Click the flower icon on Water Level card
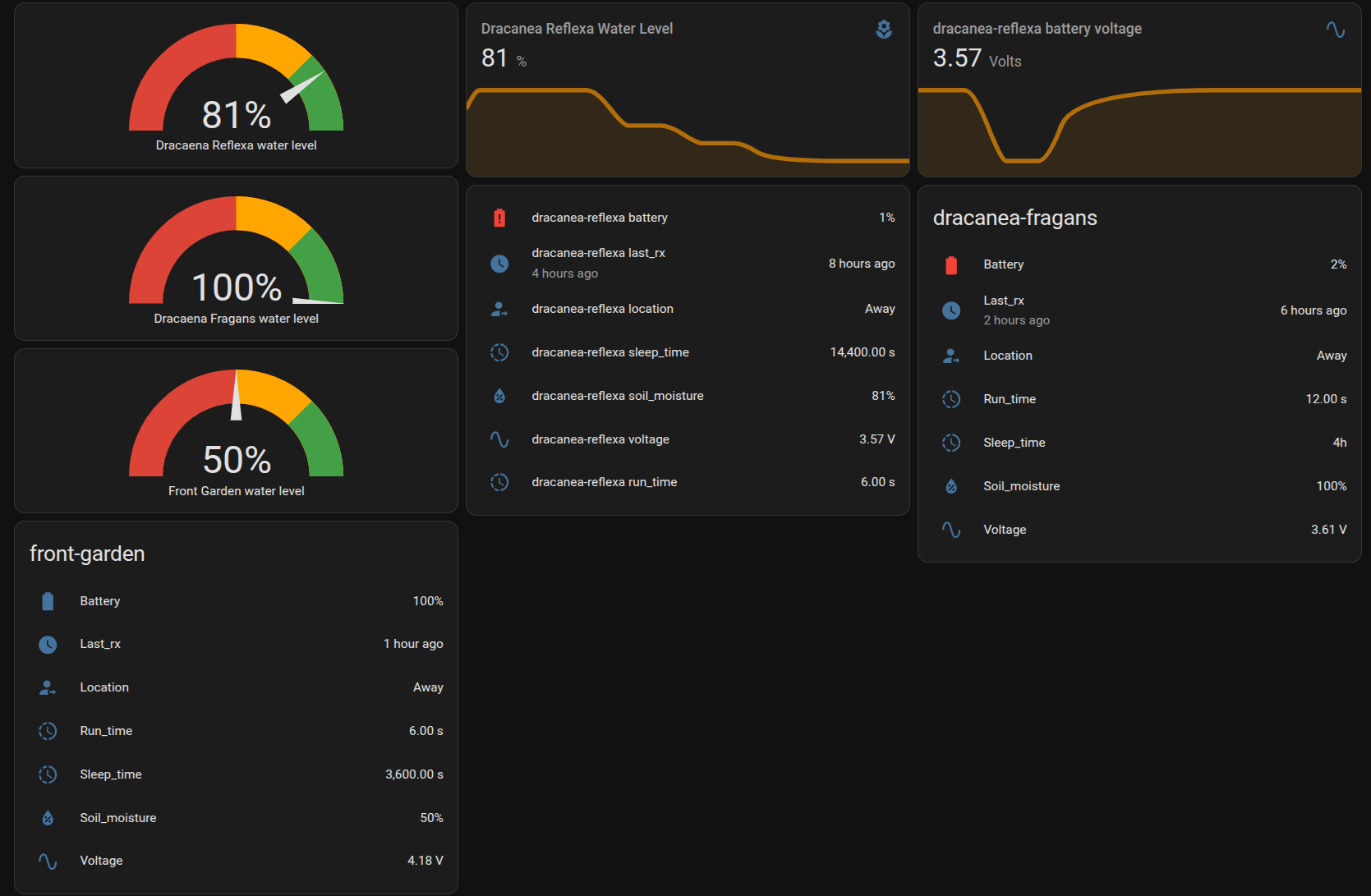Image resolution: width=1371 pixels, height=896 pixels. click(x=884, y=29)
